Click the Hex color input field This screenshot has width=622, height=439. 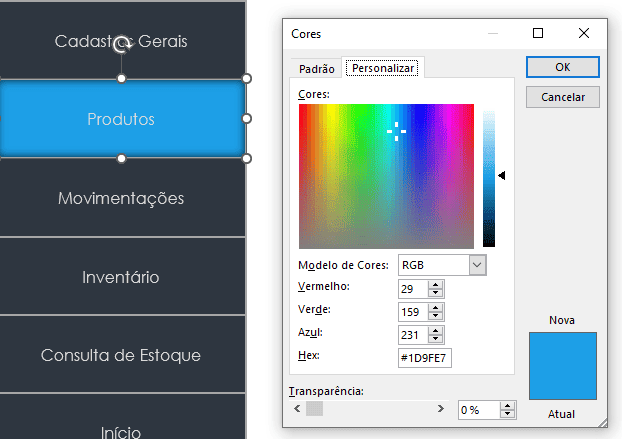click(x=424, y=356)
